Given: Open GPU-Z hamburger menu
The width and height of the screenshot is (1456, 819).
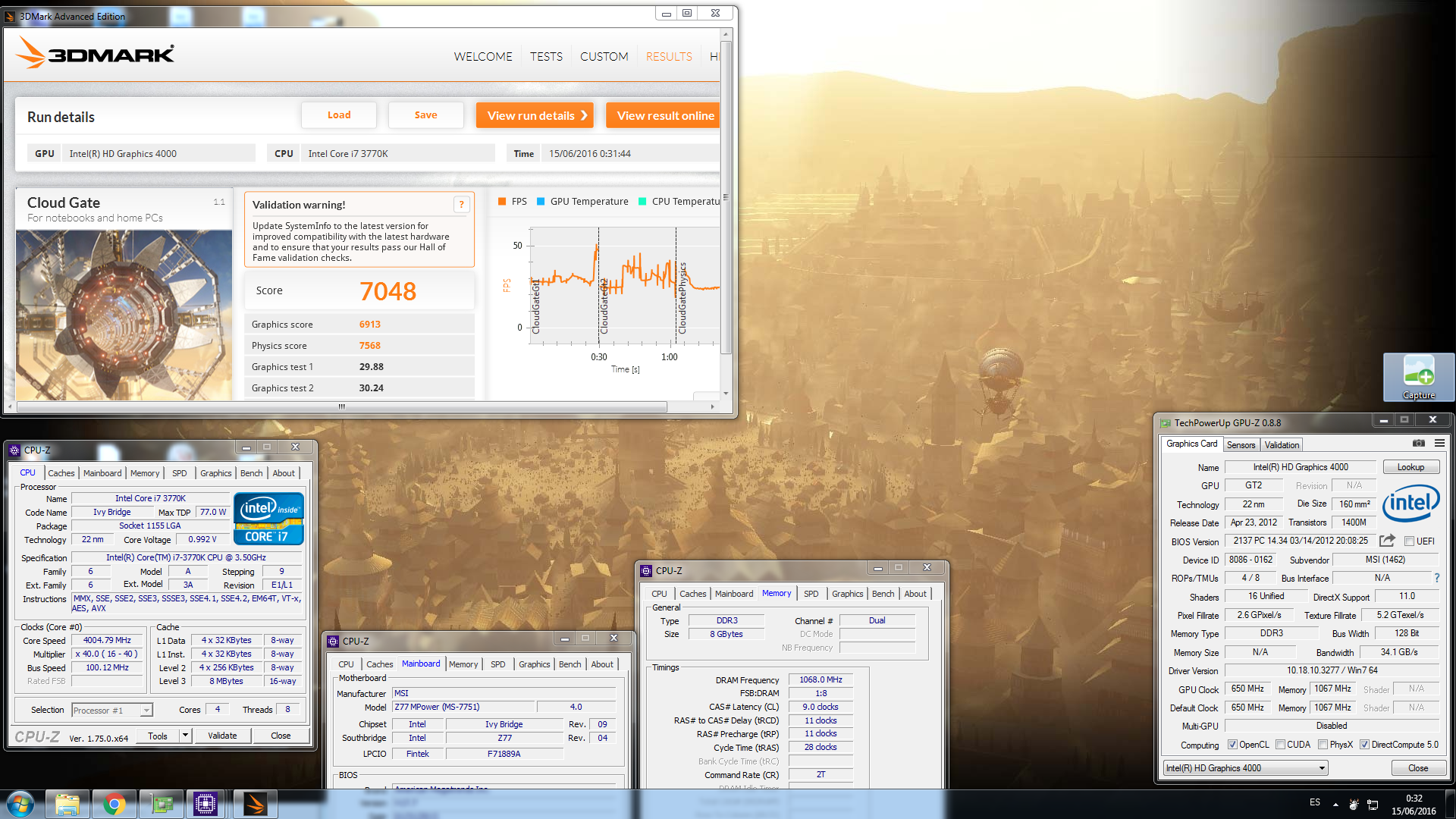Looking at the screenshot, I should click(1439, 444).
